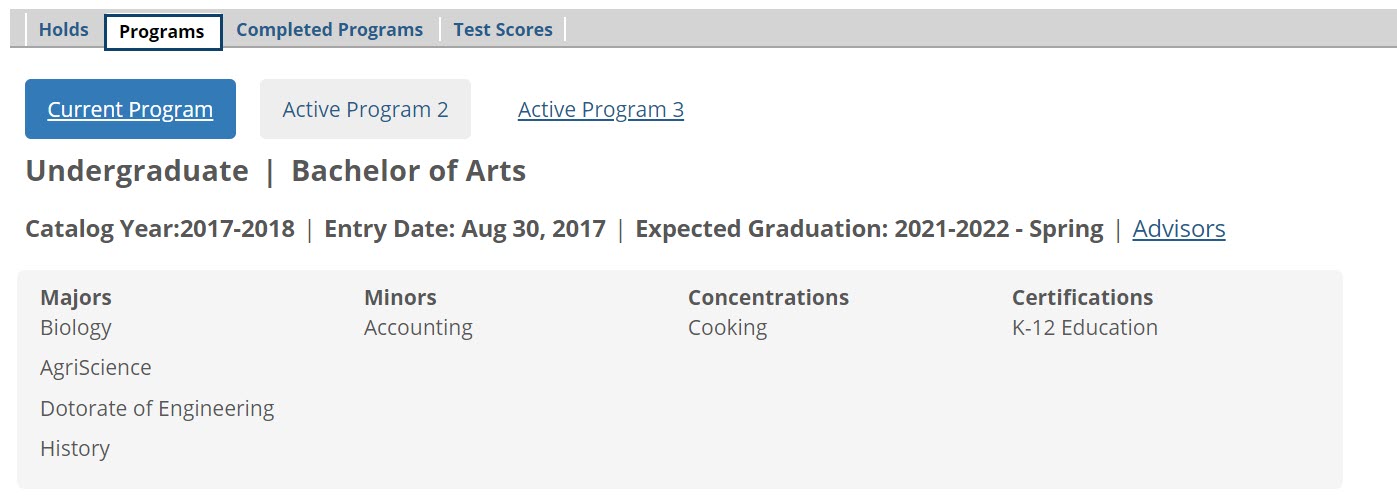Click the Accounting minor entry
This screenshot has width=1397, height=496.
(x=418, y=328)
